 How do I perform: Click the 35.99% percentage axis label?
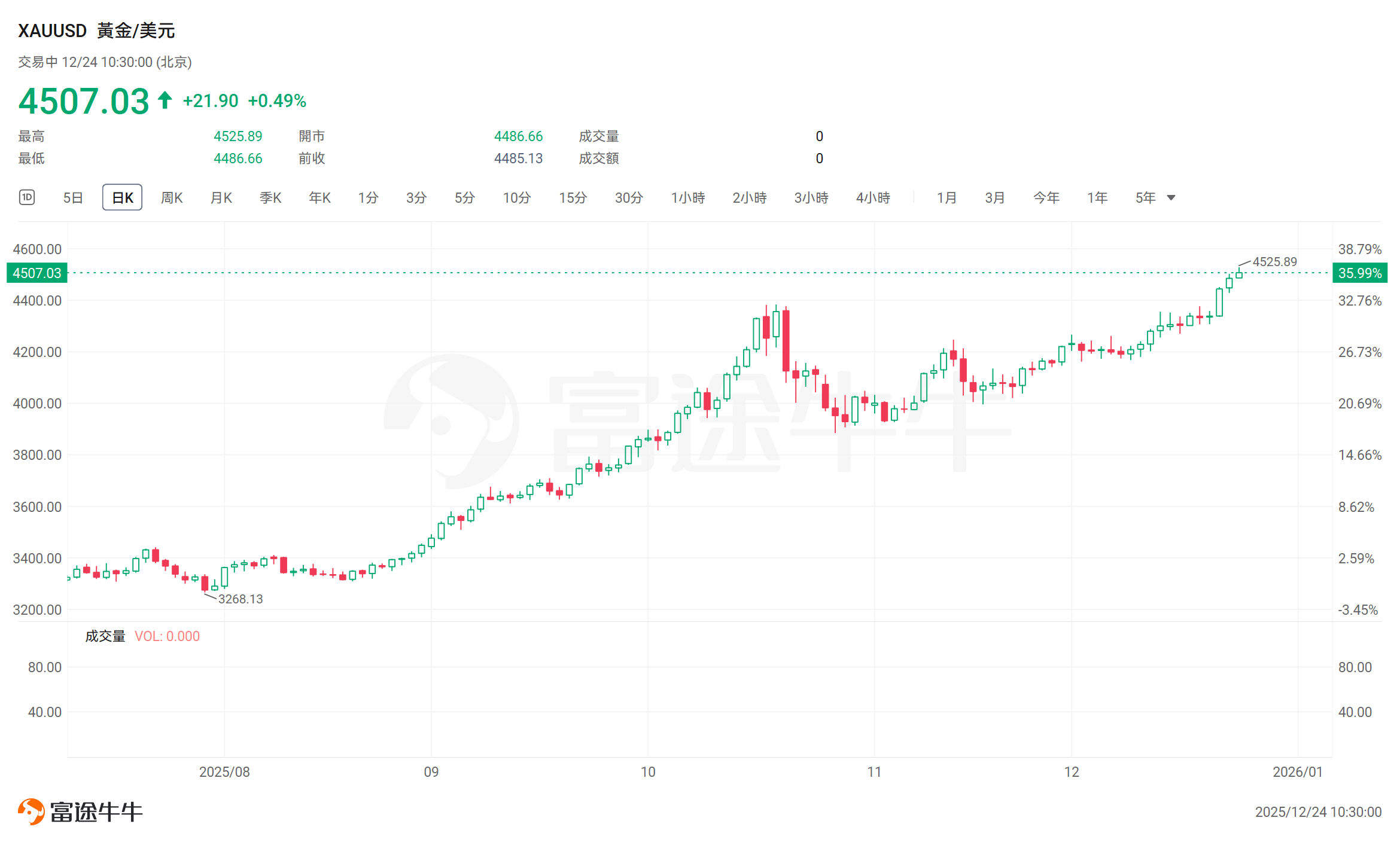(x=1359, y=273)
